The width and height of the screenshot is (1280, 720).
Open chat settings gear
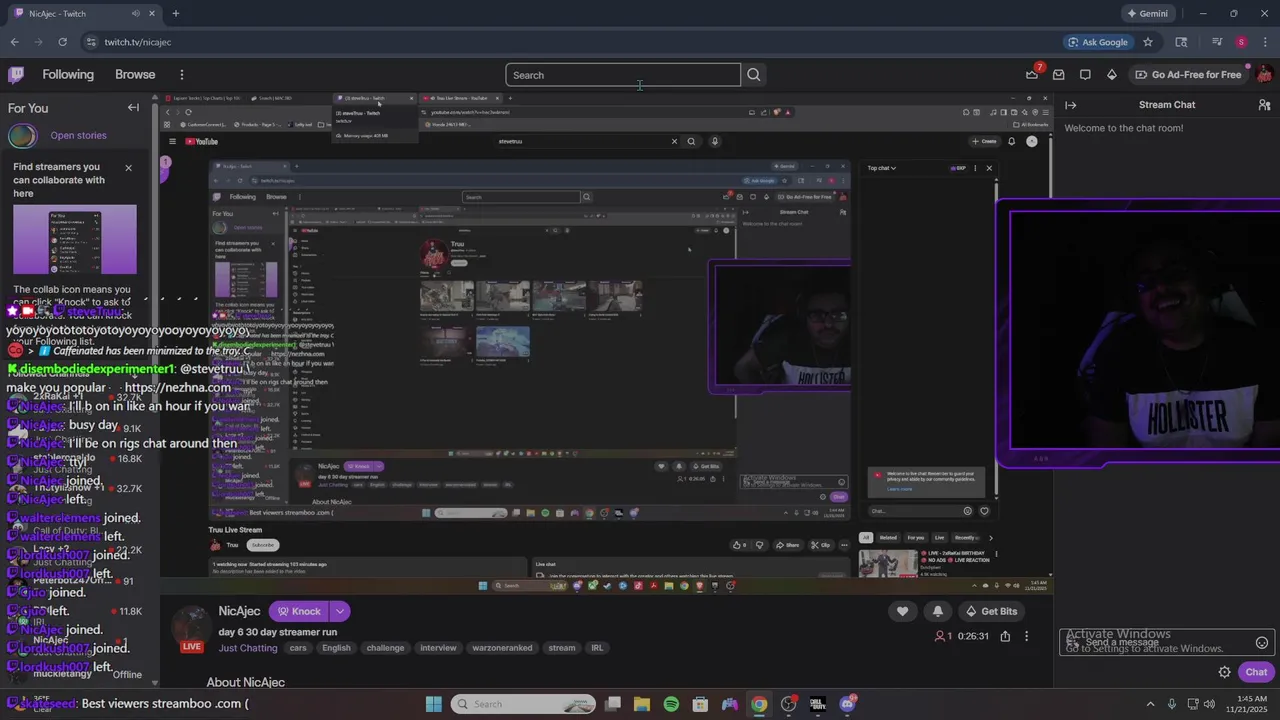(1224, 672)
